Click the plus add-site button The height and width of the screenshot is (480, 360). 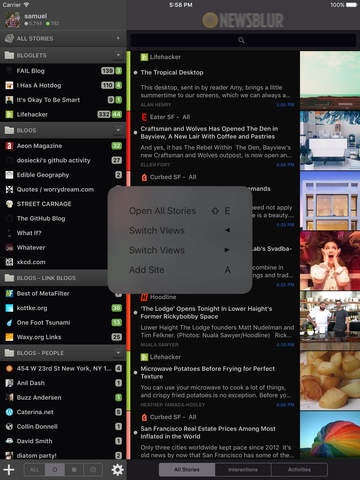[x=9, y=470]
